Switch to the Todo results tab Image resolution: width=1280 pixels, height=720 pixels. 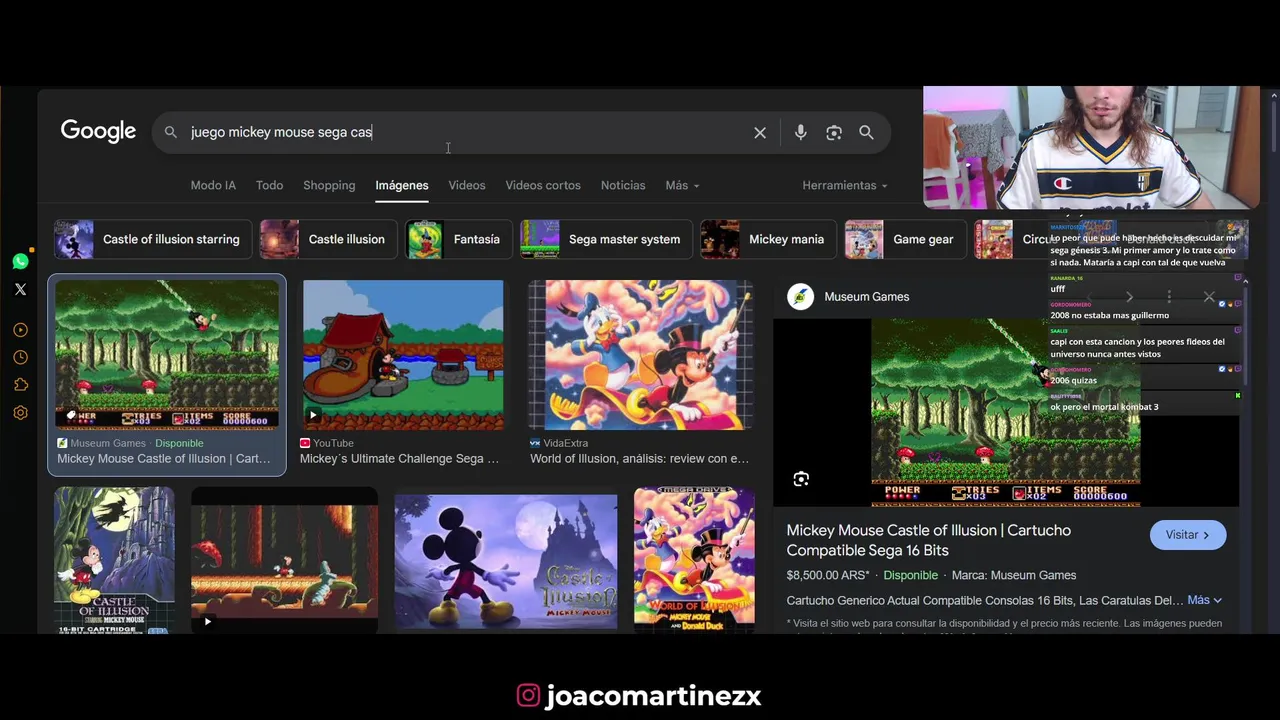coord(269,185)
